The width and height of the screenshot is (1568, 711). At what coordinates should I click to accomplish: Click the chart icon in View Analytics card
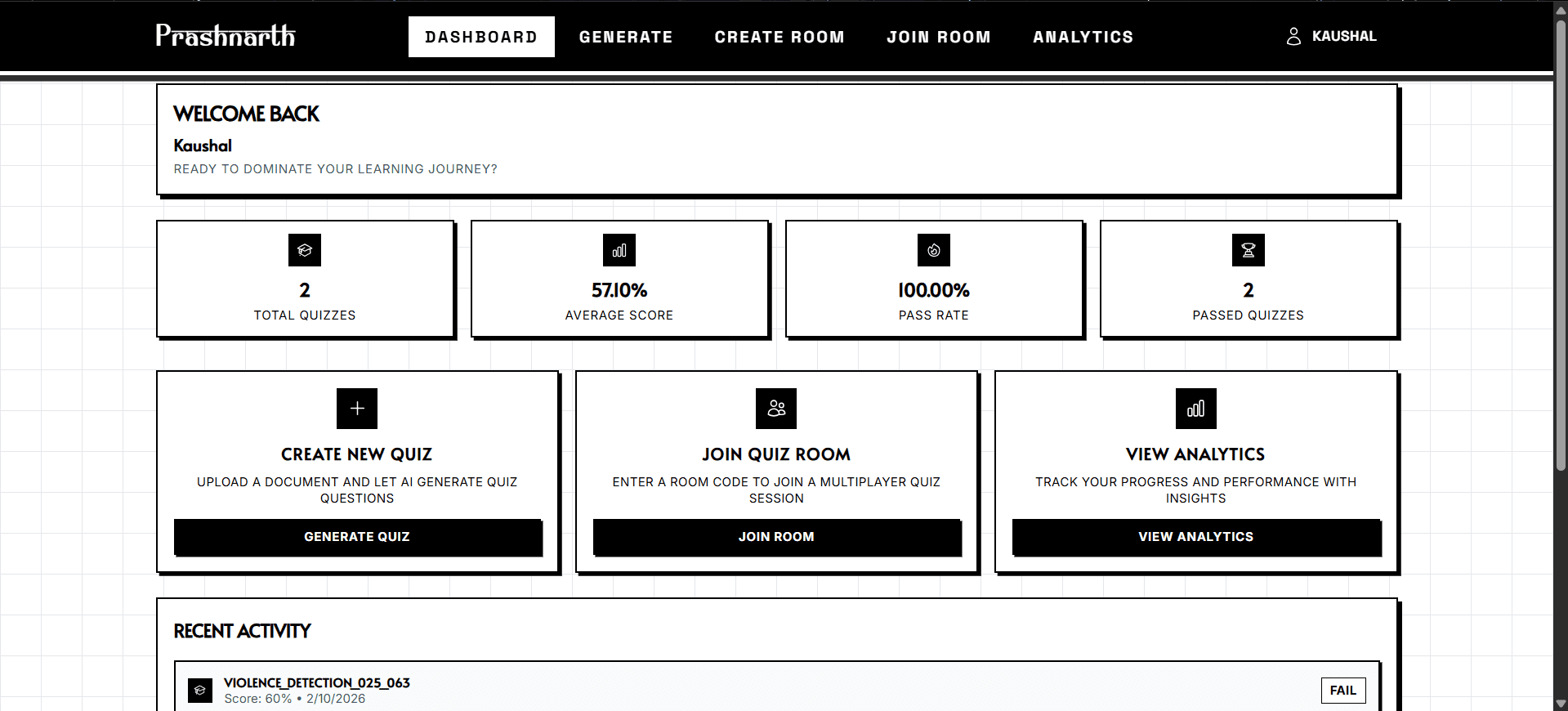click(x=1196, y=409)
